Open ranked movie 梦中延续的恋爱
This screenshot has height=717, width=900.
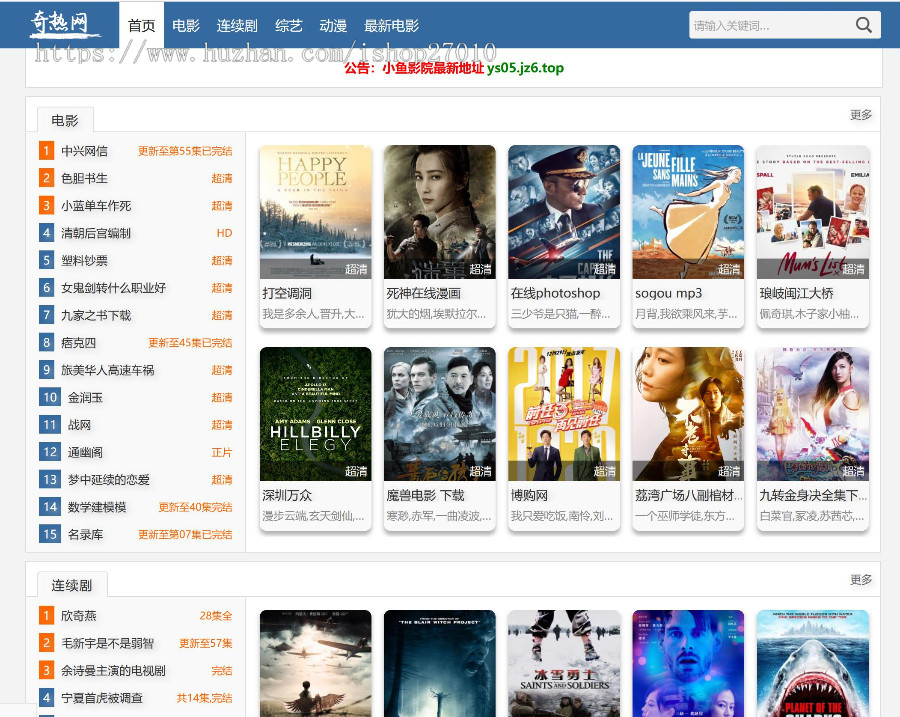[x=108, y=479]
